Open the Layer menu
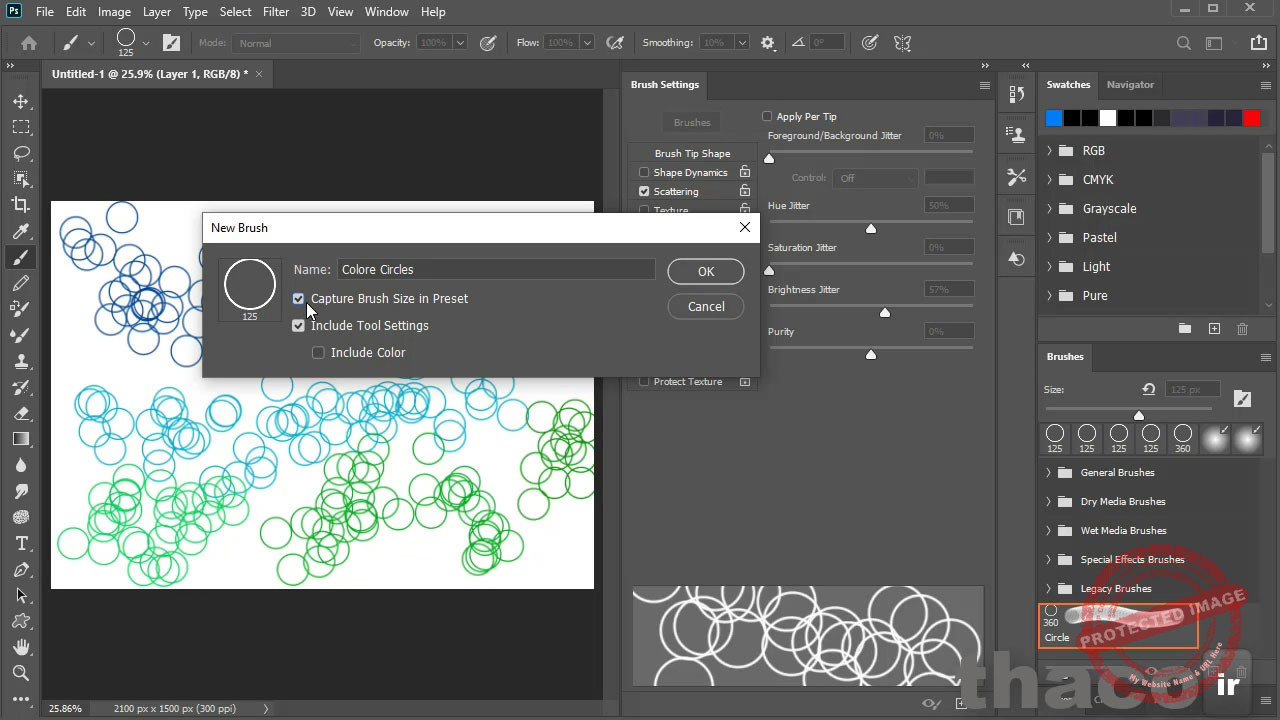 pyautogui.click(x=157, y=12)
